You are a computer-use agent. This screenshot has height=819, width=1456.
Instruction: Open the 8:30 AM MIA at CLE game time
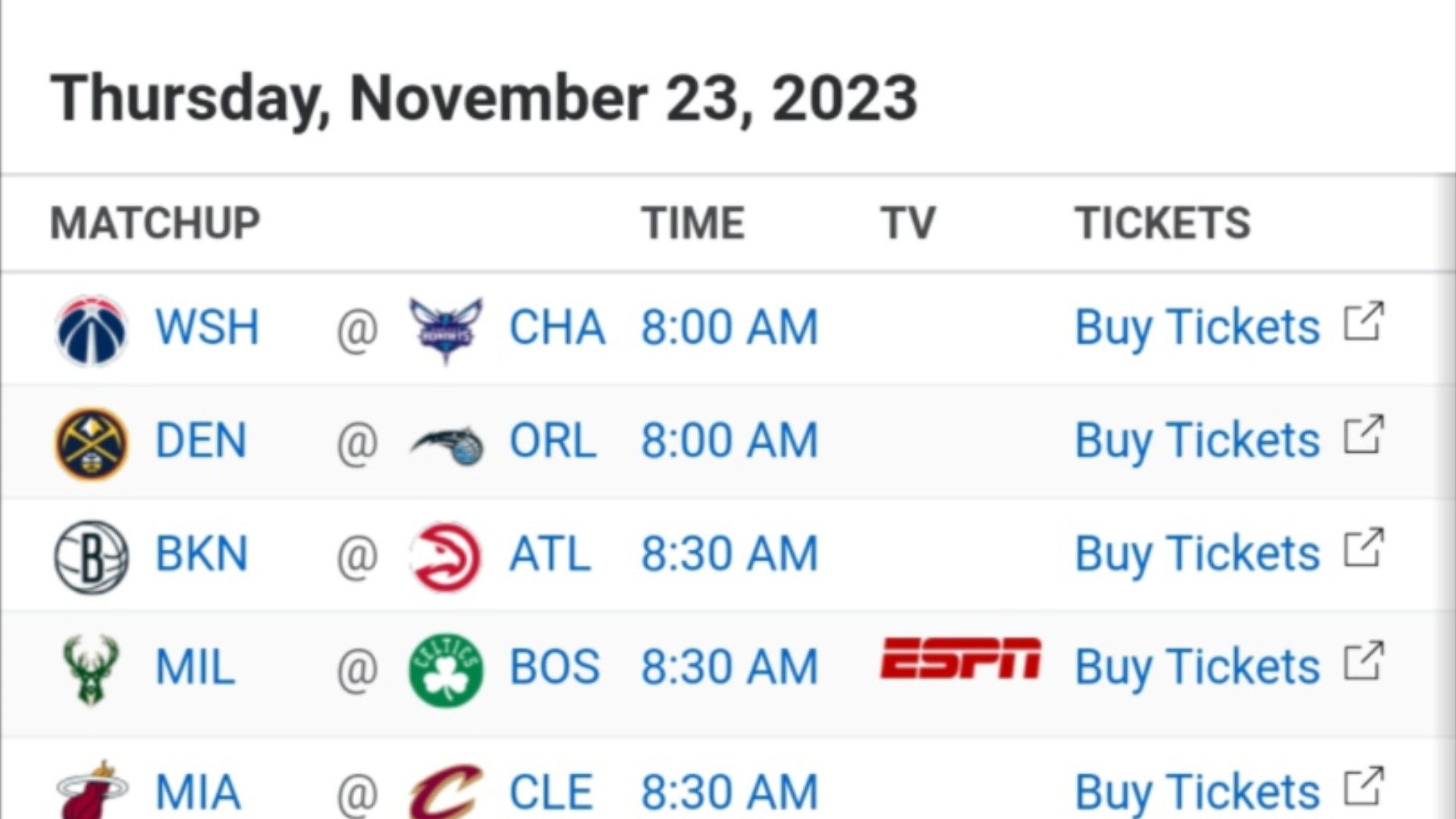pos(730,792)
